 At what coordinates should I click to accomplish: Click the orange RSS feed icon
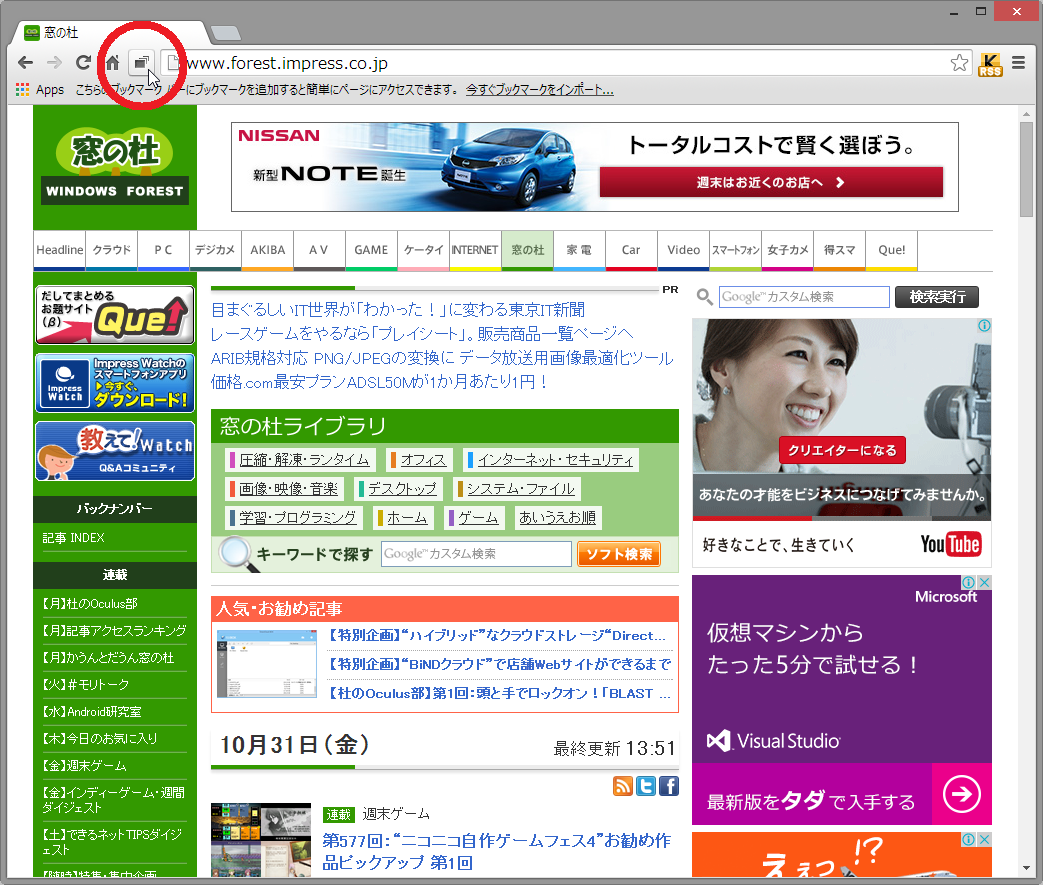pyautogui.click(x=623, y=787)
